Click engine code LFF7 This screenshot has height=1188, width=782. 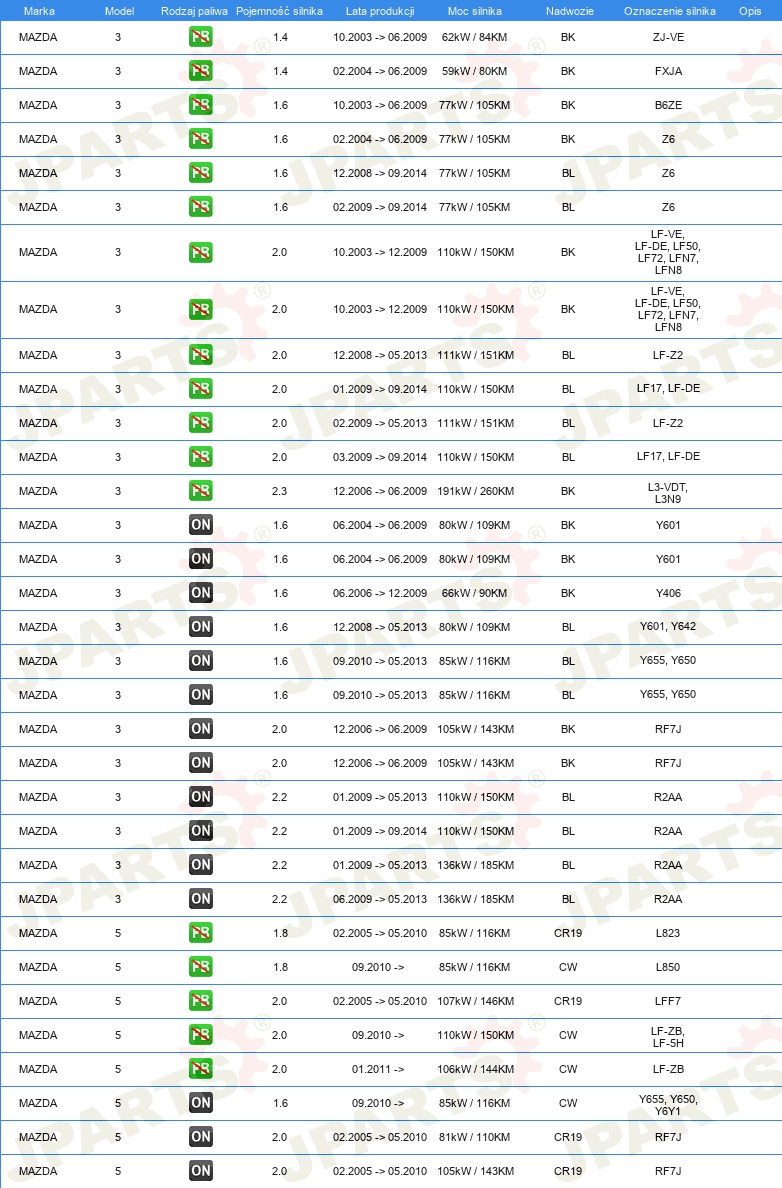coord(668,1002)
